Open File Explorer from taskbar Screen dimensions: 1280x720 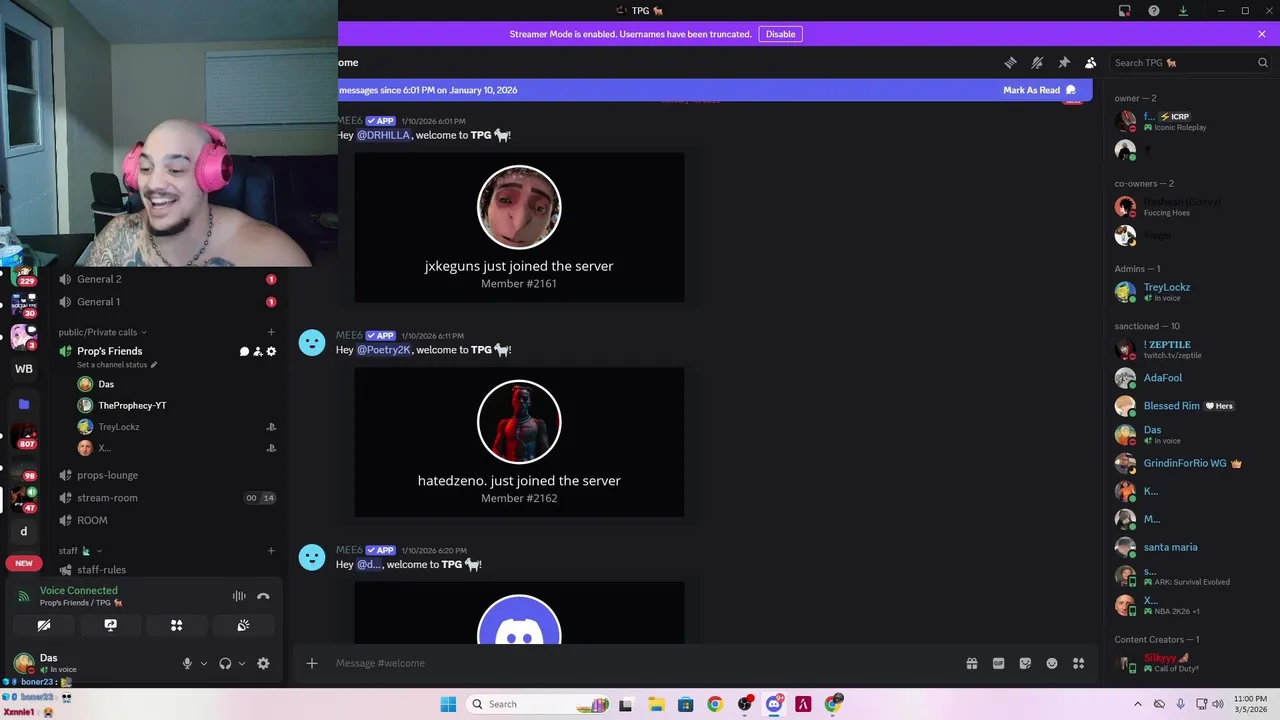[655, 704]
